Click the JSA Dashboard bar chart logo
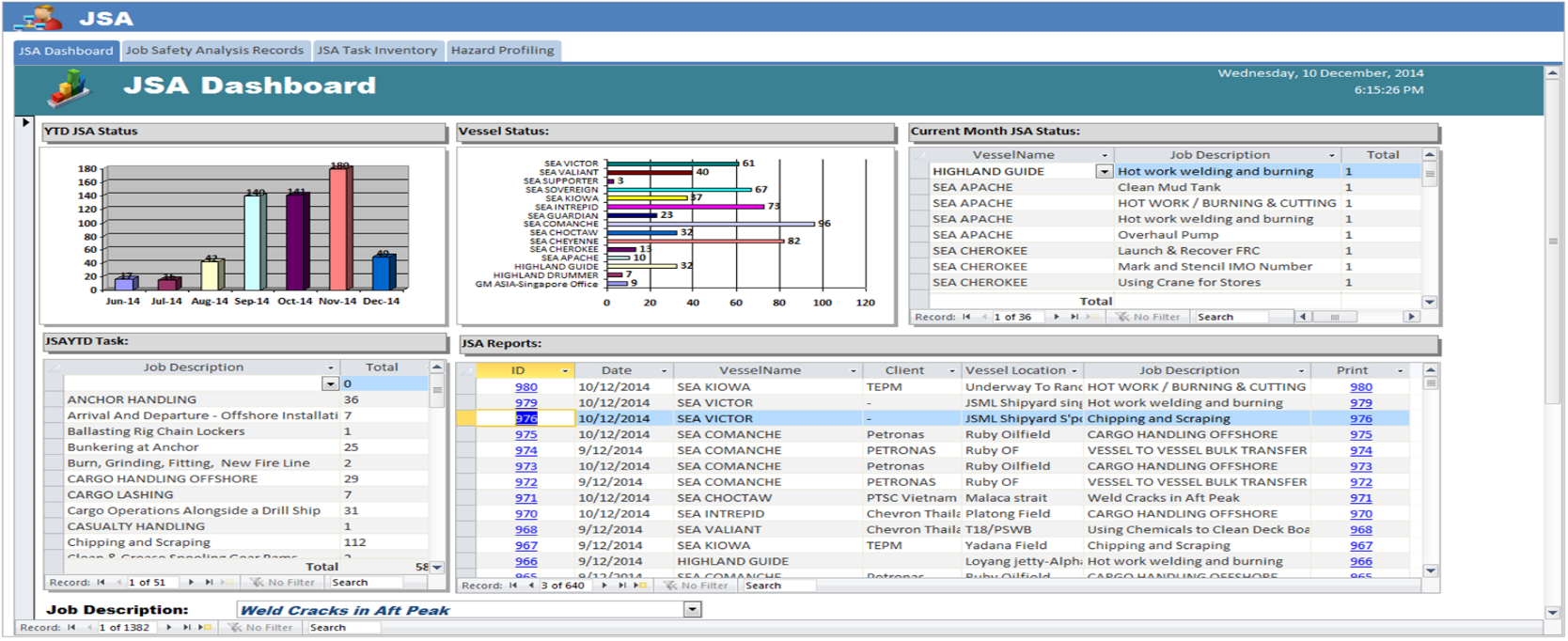Viewport: 1568px width, 641px height. pyautogui.click(x=71, y=90)
